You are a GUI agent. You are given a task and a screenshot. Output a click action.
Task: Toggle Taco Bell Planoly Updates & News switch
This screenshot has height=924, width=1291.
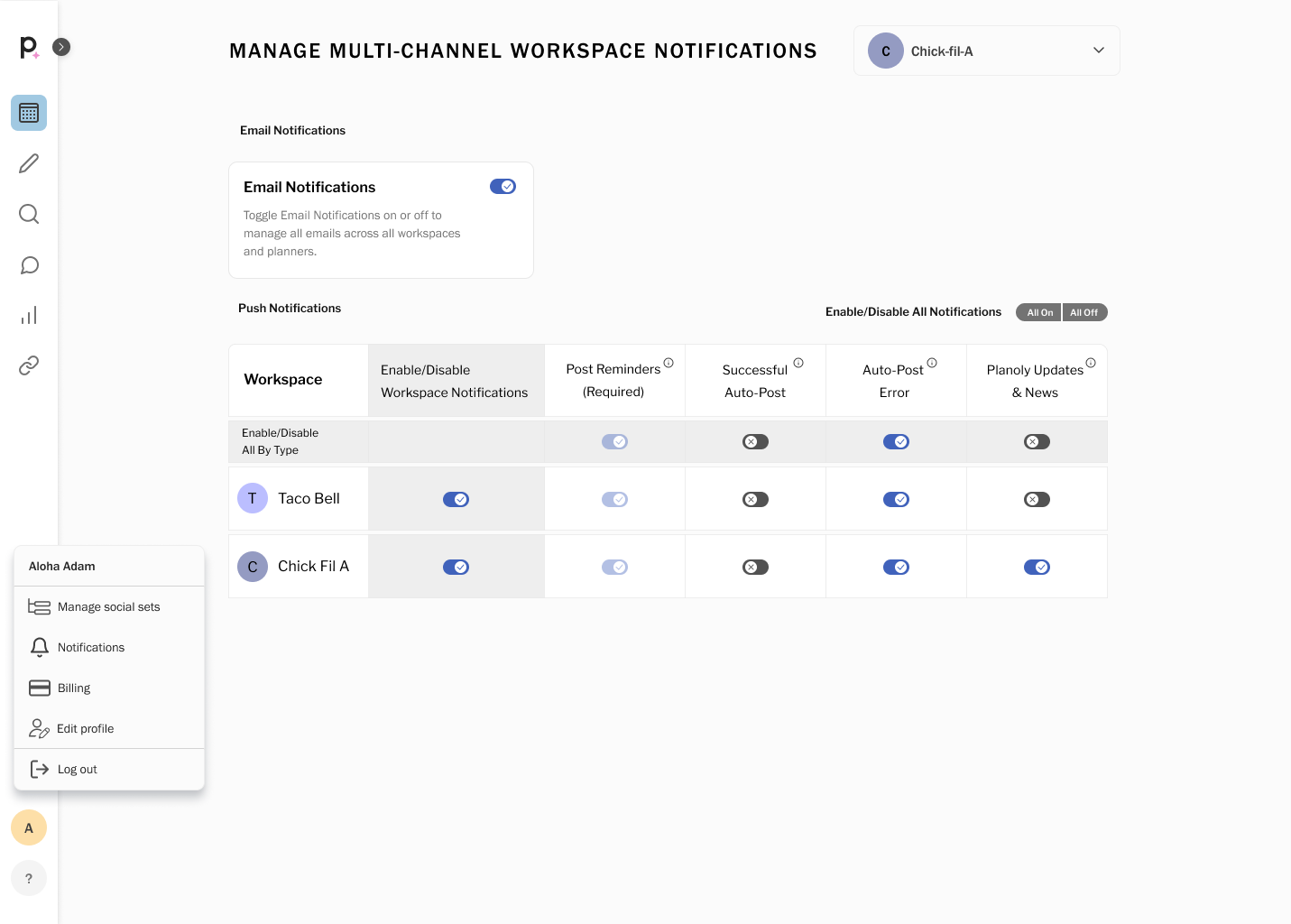click(x=1037, y=499)
